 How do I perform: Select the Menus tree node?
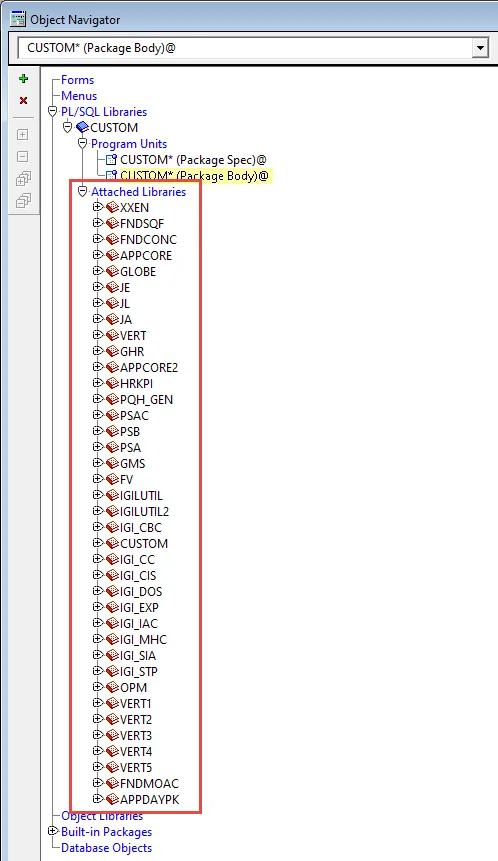click(79, 96)
